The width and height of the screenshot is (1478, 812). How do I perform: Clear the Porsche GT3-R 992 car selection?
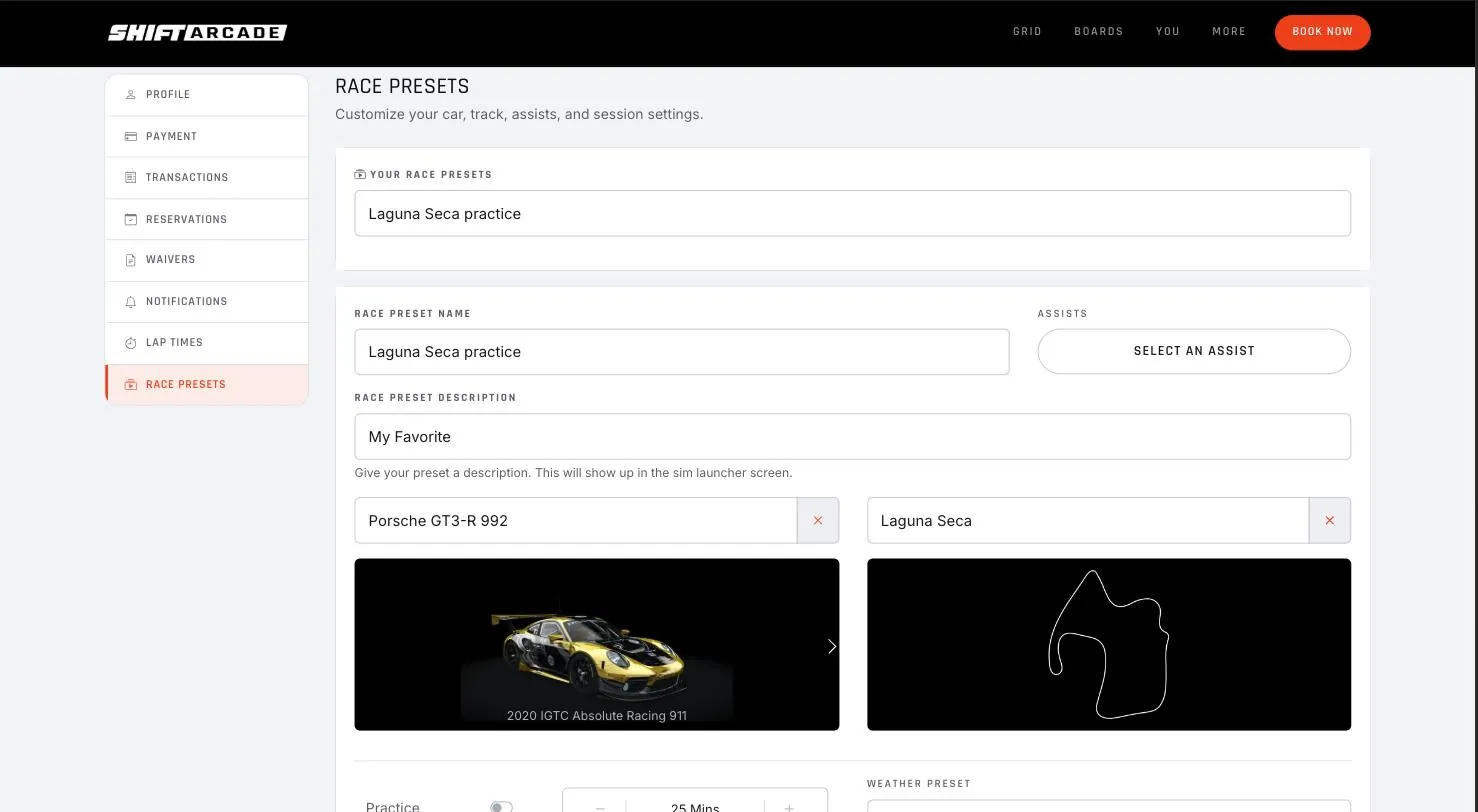click(818, 520)
